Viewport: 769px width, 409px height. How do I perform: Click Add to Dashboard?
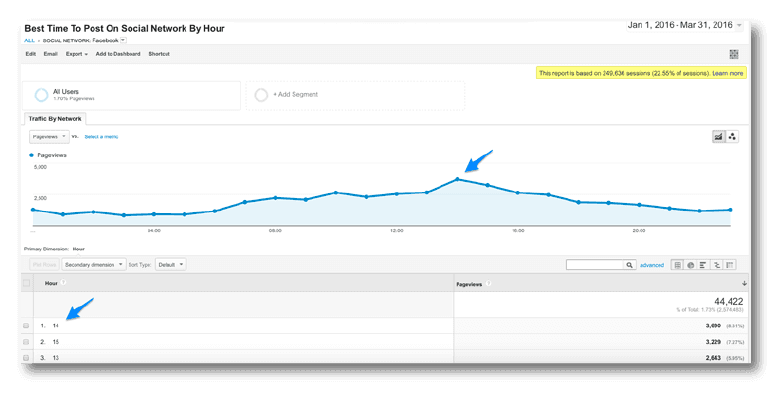point(118,54)
